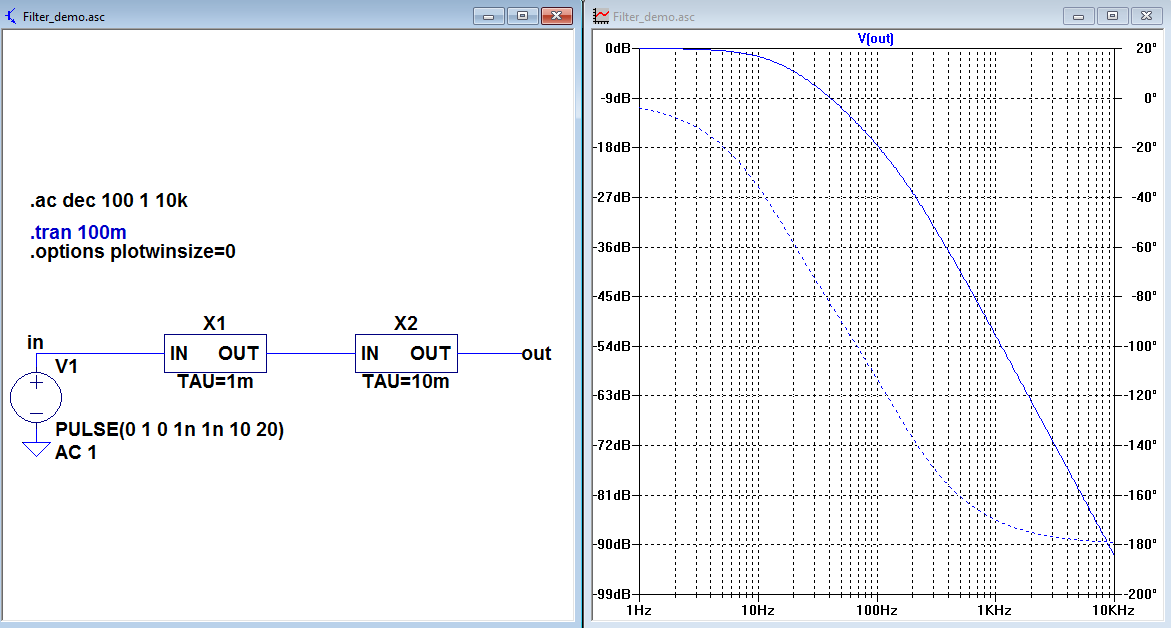Click the plot window title Filter_demo.asc
Image resolution: width=1171 pixels, height=628 pixels.
point(653,16)
